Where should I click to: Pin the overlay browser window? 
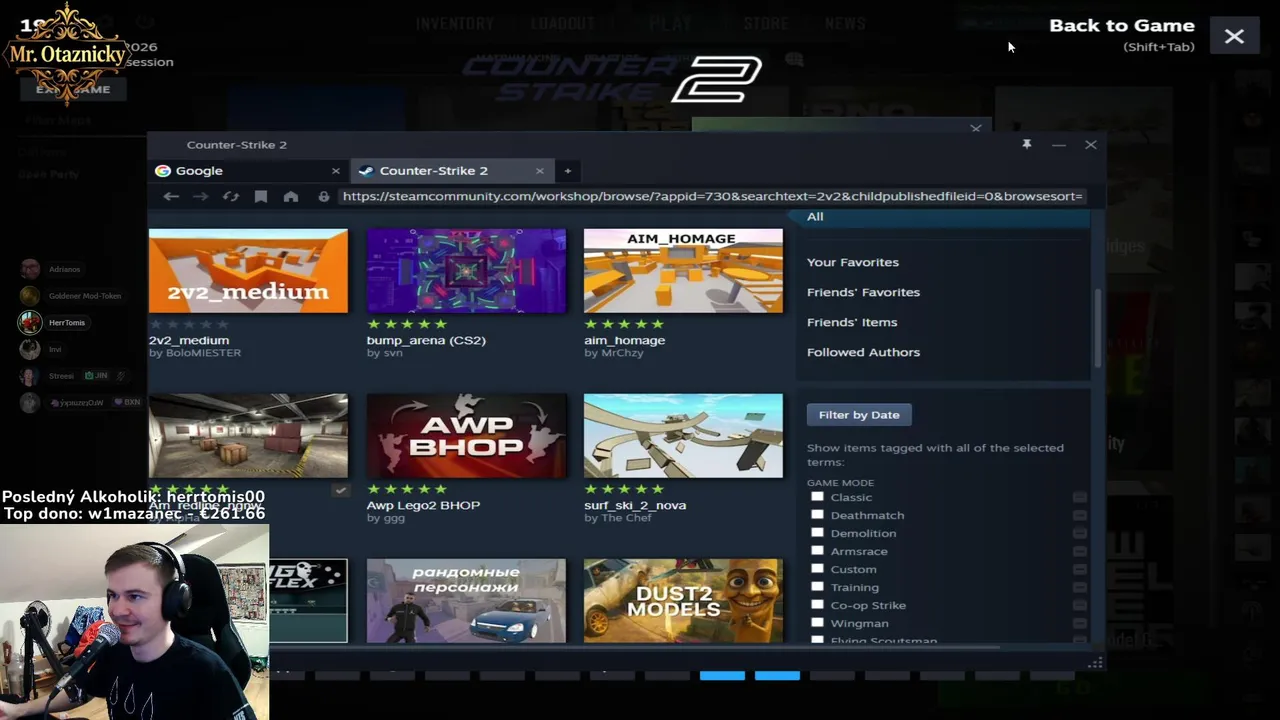point(1027,145)
